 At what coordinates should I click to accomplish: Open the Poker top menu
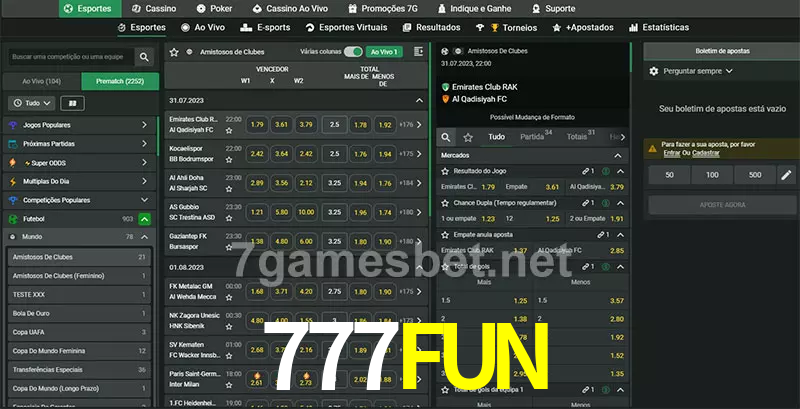coord(215,9)
